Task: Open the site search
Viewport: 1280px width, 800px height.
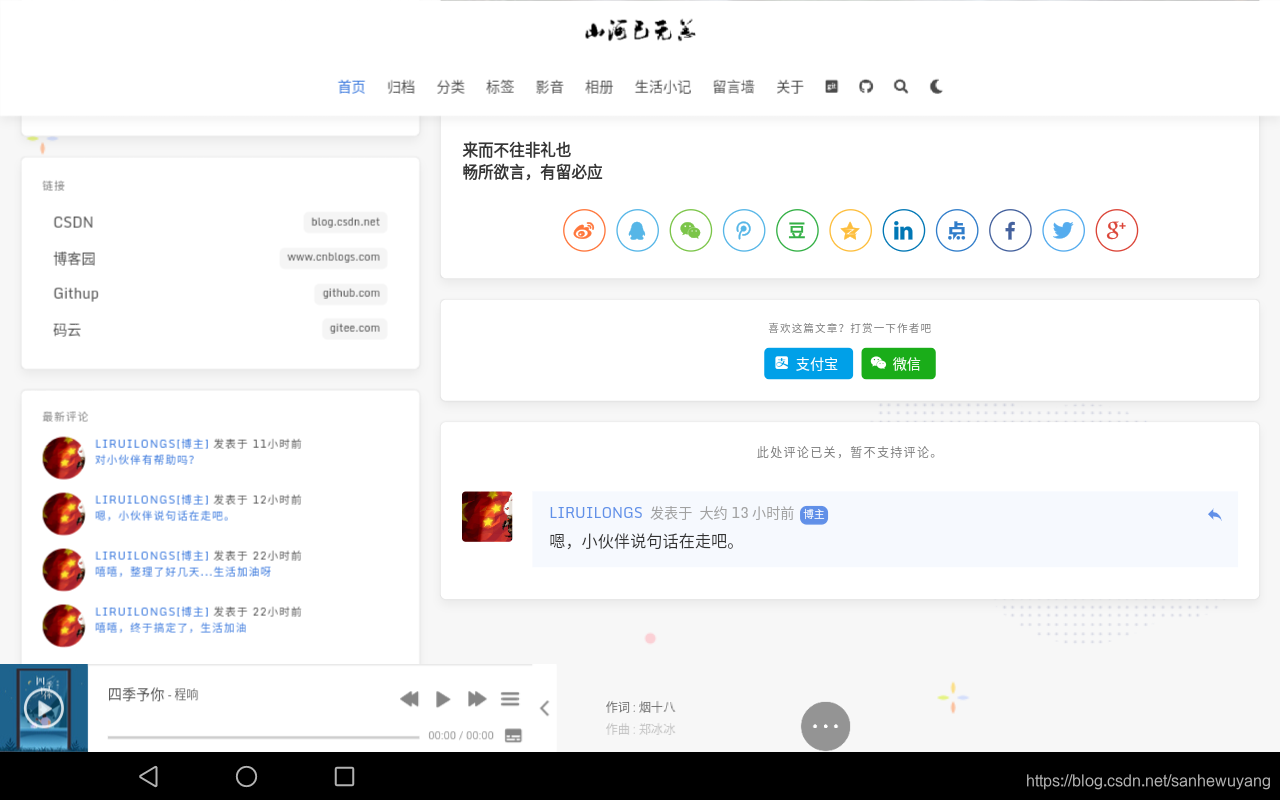Action: (900, 86)
